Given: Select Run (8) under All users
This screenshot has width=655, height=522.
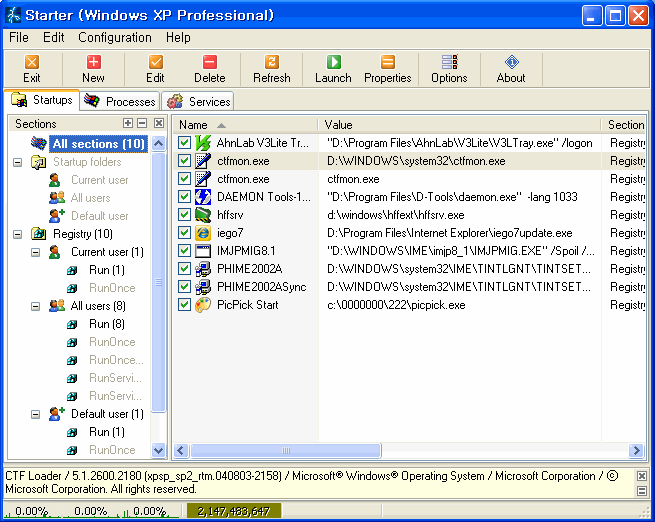Looking at the screenshot, I should click(107, 324).
